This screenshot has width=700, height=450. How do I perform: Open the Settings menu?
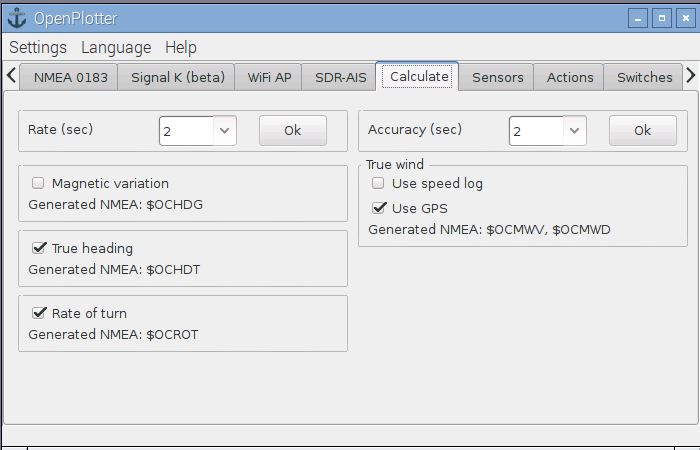click(38, 47)
